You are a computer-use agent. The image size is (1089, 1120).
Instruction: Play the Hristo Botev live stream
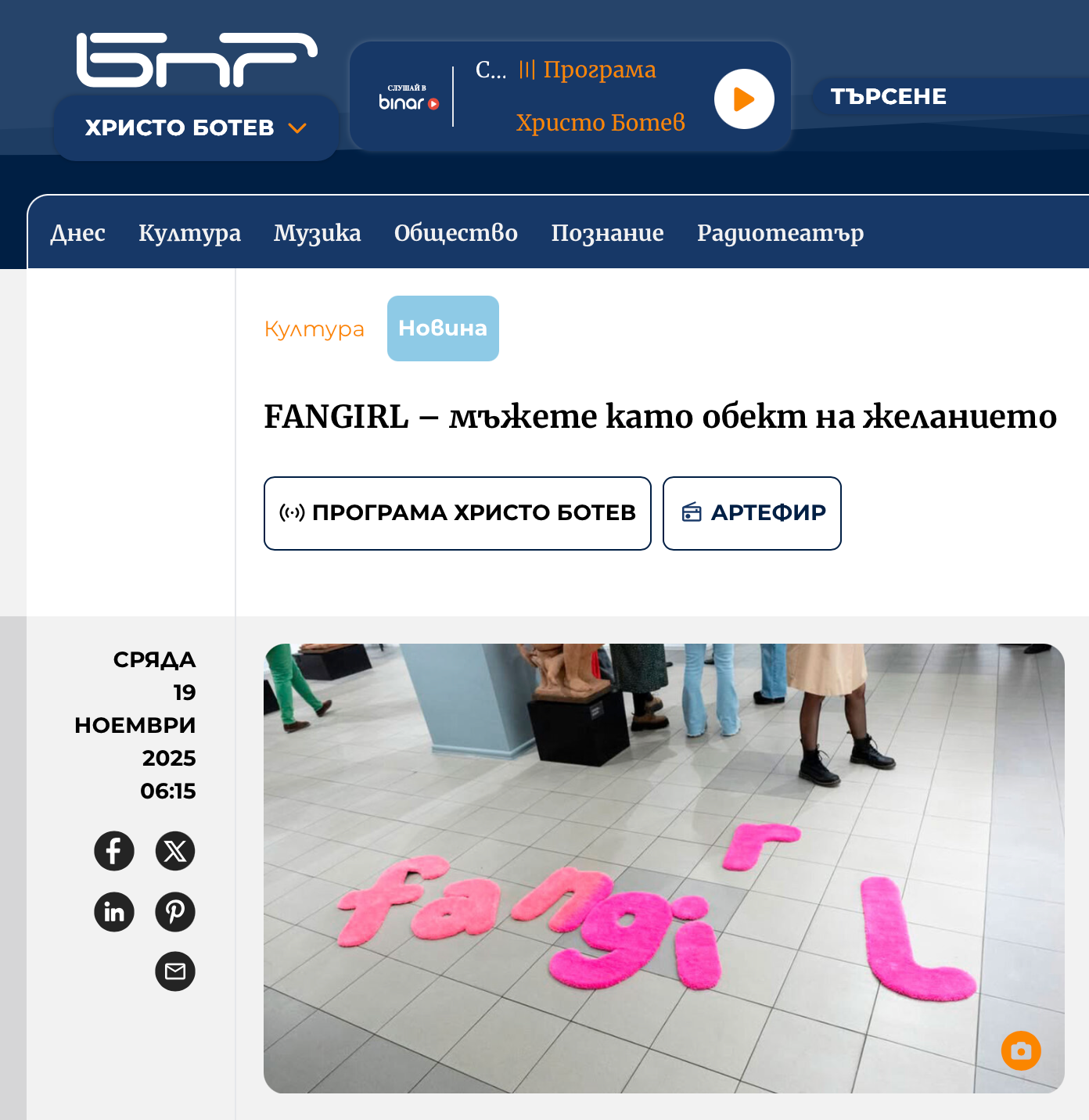(x=744, y=99)
